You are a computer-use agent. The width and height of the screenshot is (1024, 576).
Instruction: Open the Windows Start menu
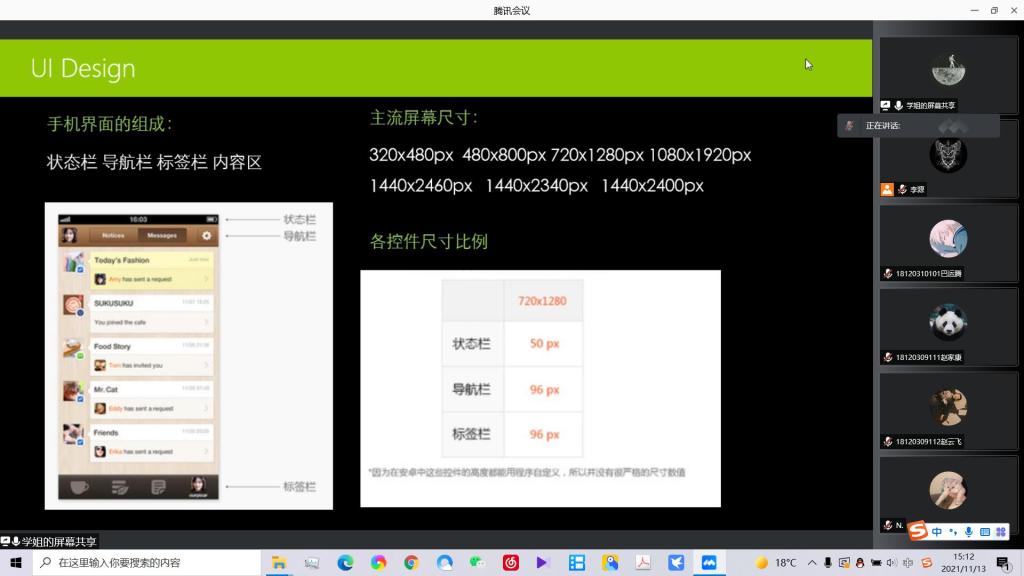(16, 563)
